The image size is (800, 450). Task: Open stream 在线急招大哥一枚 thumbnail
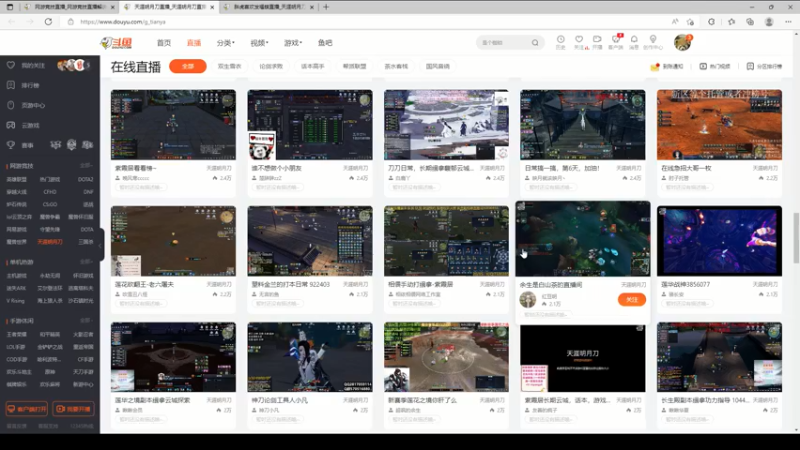pos(719,124)
